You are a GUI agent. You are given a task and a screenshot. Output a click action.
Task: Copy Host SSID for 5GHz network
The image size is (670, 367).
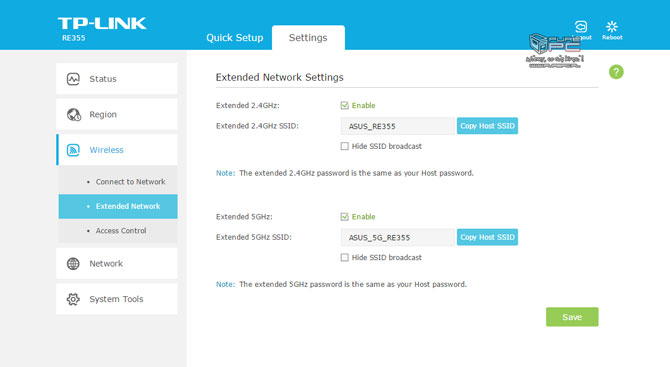(x=487, y=237)
